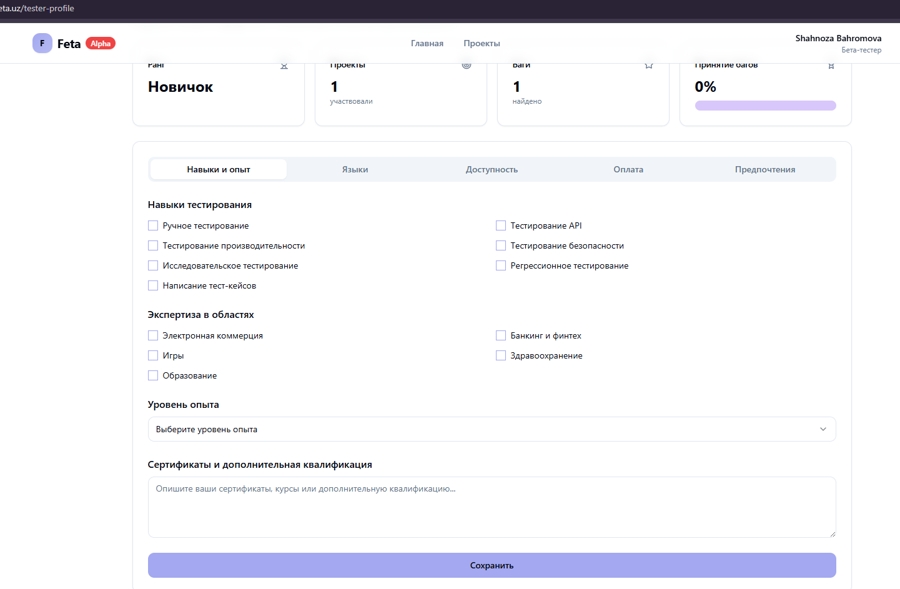
Task: Go to the Доступность tab
Action: pos(491,169)
